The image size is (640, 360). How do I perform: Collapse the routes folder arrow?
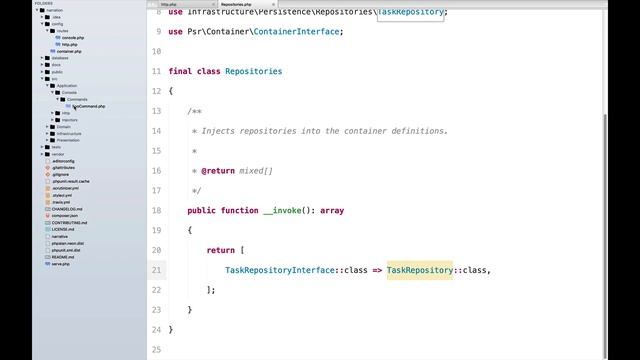47,31
